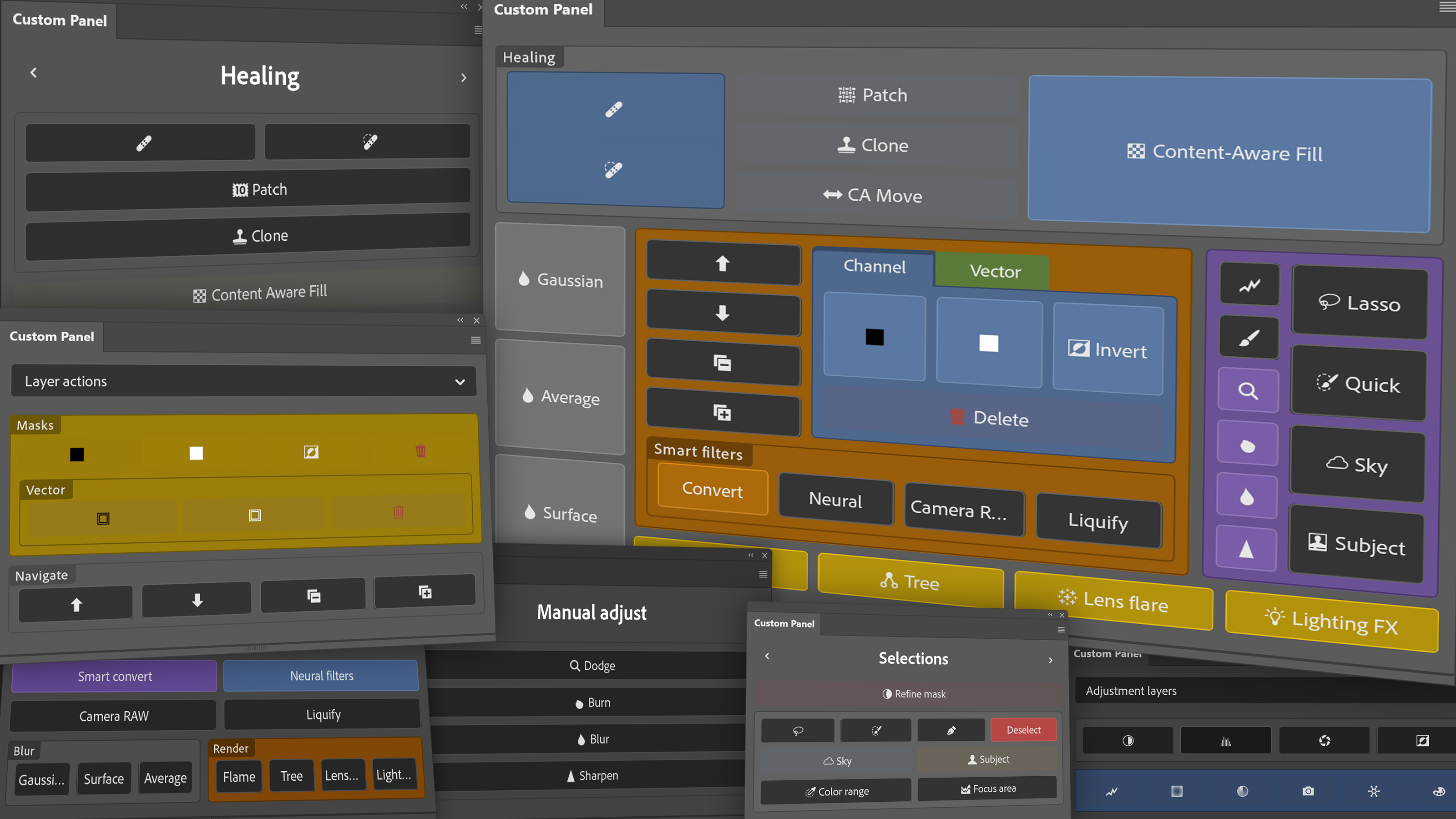Click the Delete button in Channel tab
Viewport: 1456px width, 819px height.
coord(989,418)
